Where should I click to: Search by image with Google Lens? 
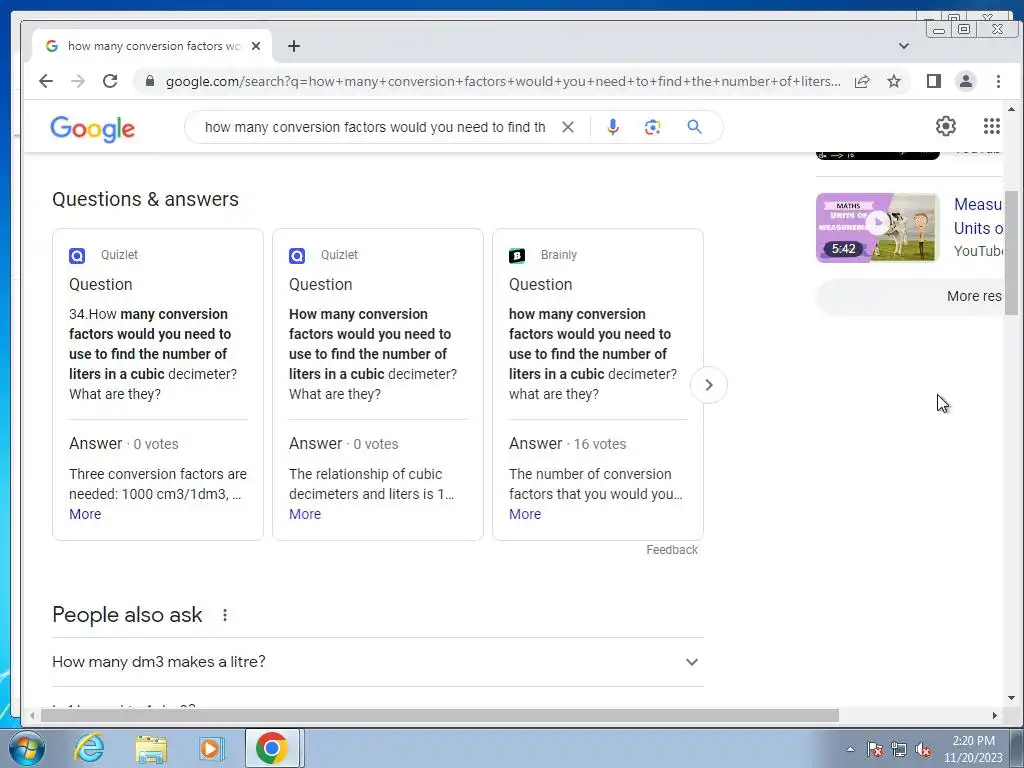click(x=652, y=127)
